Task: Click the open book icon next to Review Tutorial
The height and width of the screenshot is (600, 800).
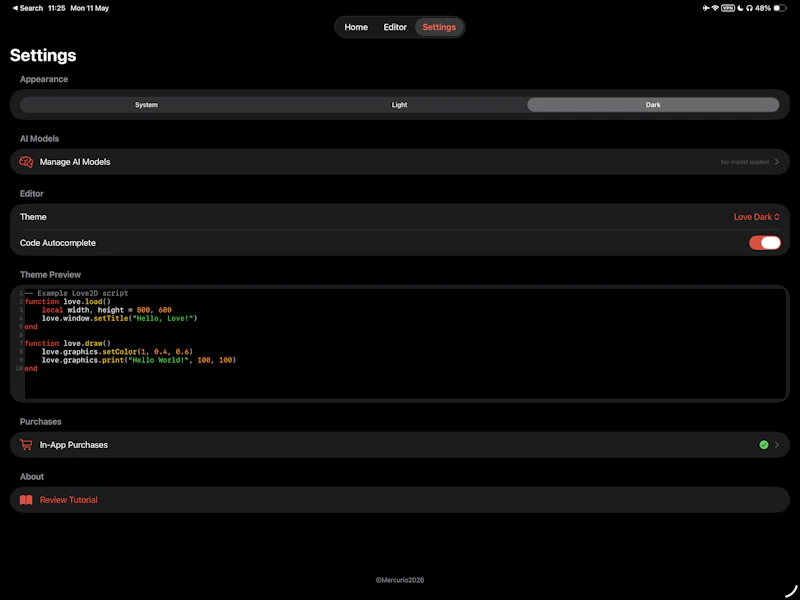Action: [x=26, y=500]
